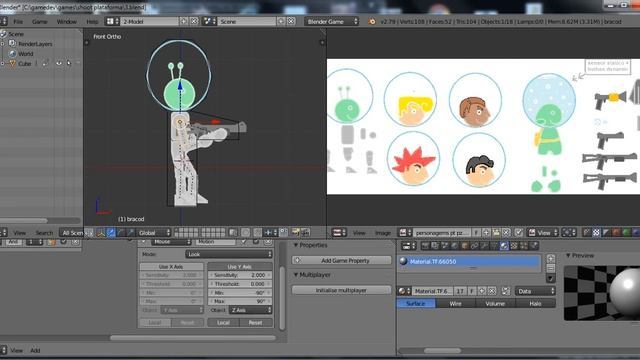Viewport: 640px width, 360px height.
Task: Open the material link Data dropdown
Action: pyautogui.click(x=535, y=291)
